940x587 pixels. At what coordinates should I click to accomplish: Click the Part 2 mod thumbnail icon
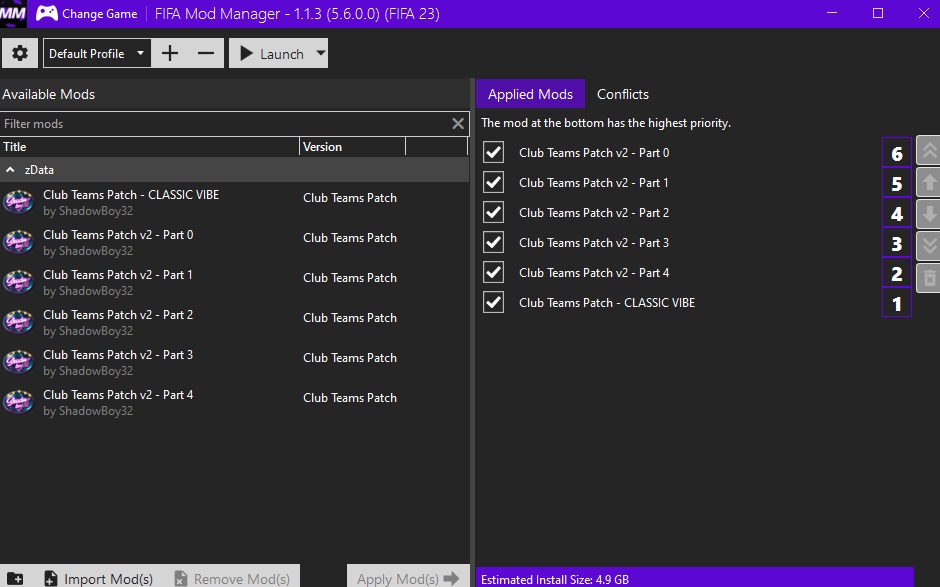[x=19, y=323]
